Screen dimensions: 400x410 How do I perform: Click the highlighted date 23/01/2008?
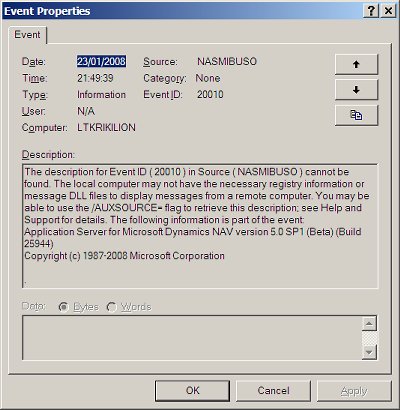tap(101, 61)
